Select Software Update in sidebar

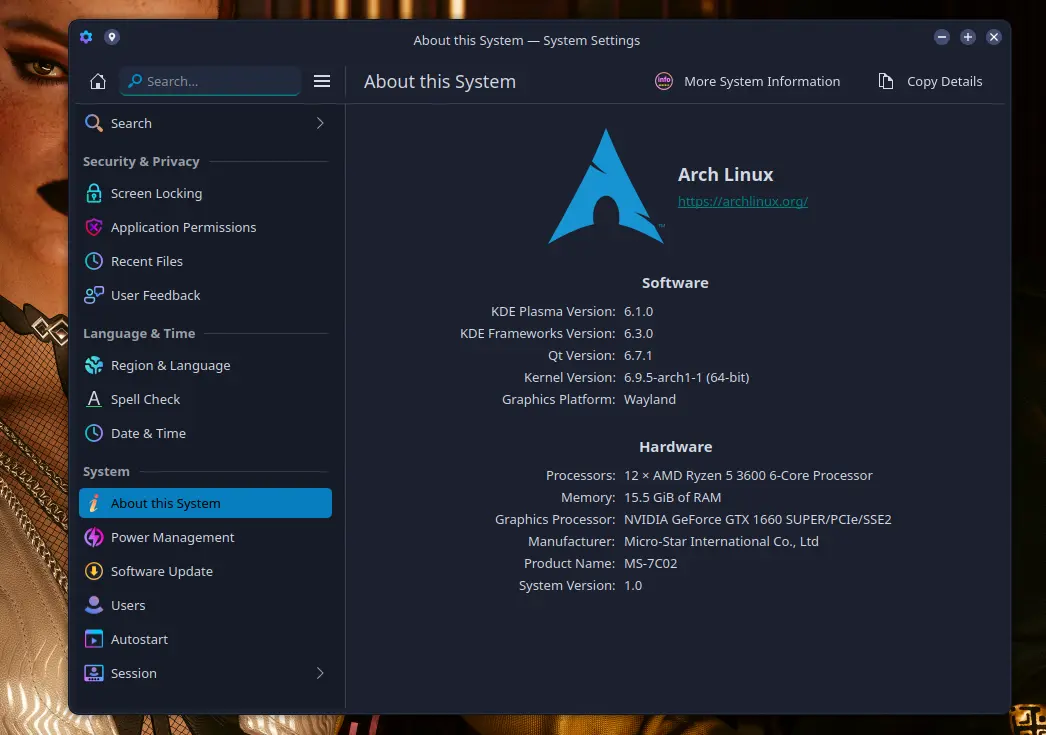coord(205,572)
